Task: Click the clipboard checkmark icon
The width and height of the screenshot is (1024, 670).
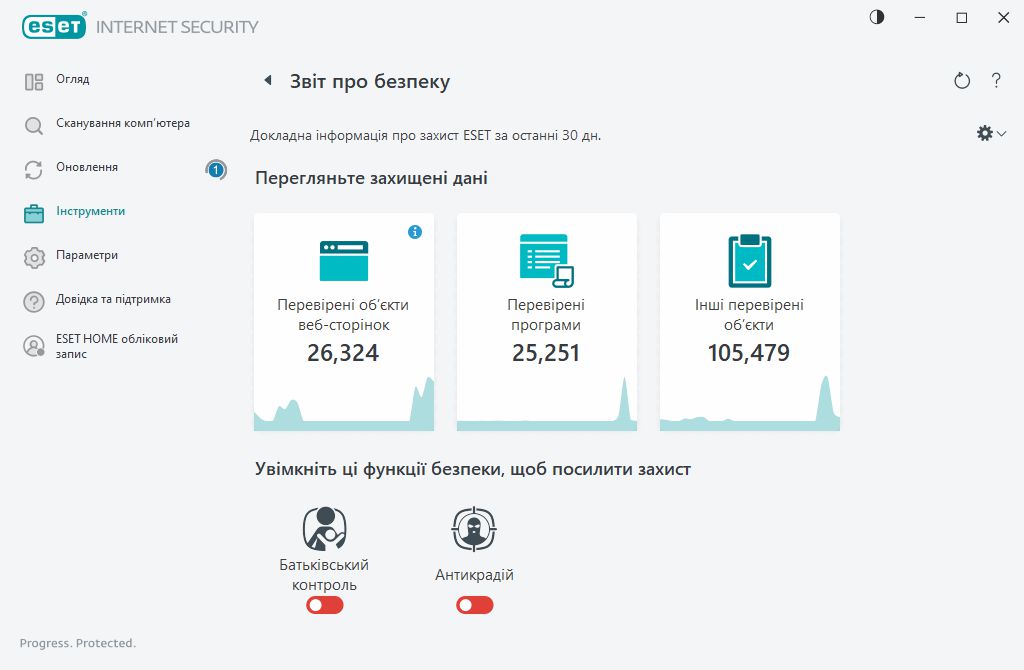Action: pyautogui.click(x=750, y=261)
